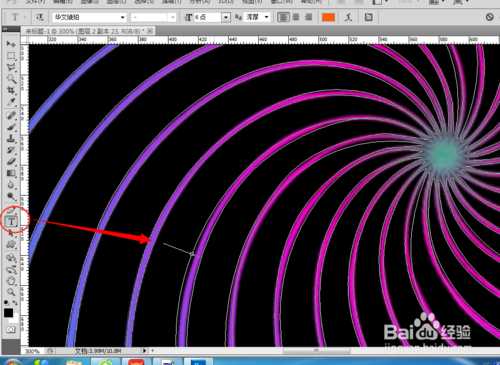
Task: Select the Quick Selection tool
Action: coord(11,79)
